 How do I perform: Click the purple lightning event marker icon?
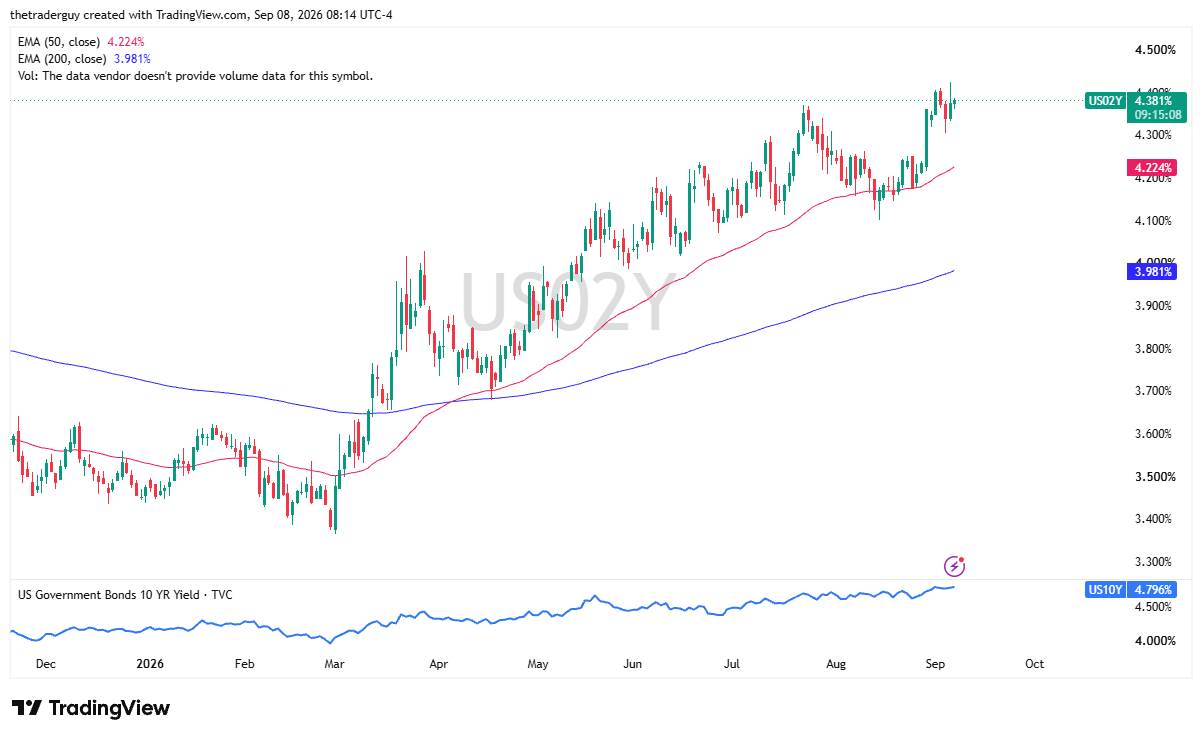(954, 567)
